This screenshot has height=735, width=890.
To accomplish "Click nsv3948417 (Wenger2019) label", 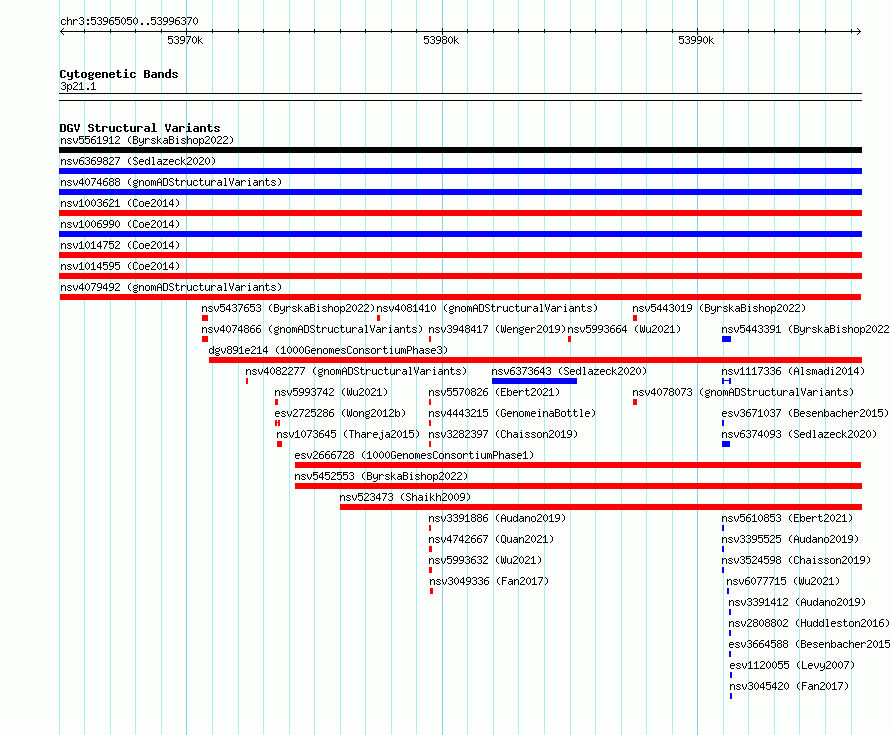I will (x=497, y=329).
